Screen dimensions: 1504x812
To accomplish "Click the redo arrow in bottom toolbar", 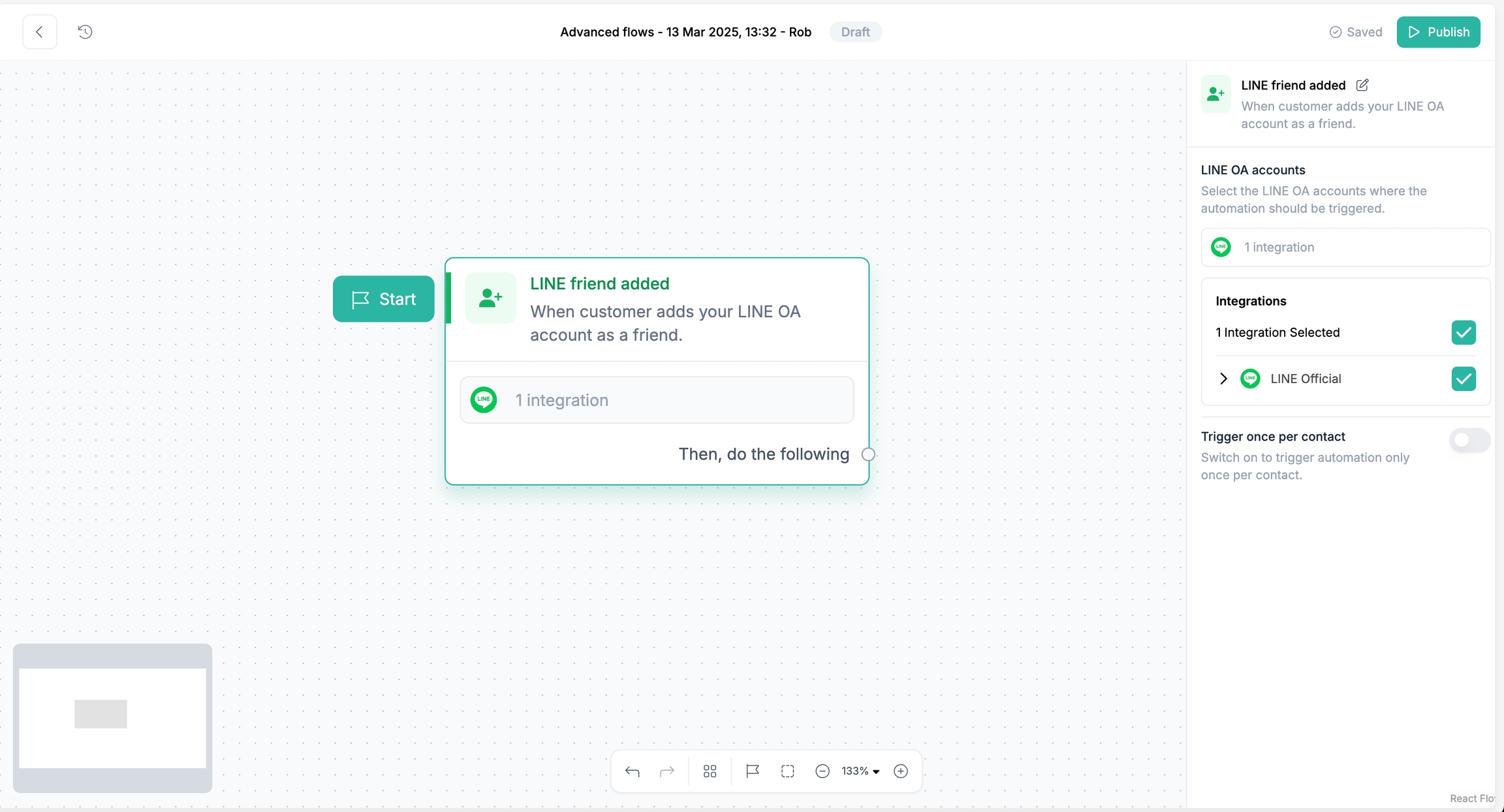I will (x=666, y=771).
